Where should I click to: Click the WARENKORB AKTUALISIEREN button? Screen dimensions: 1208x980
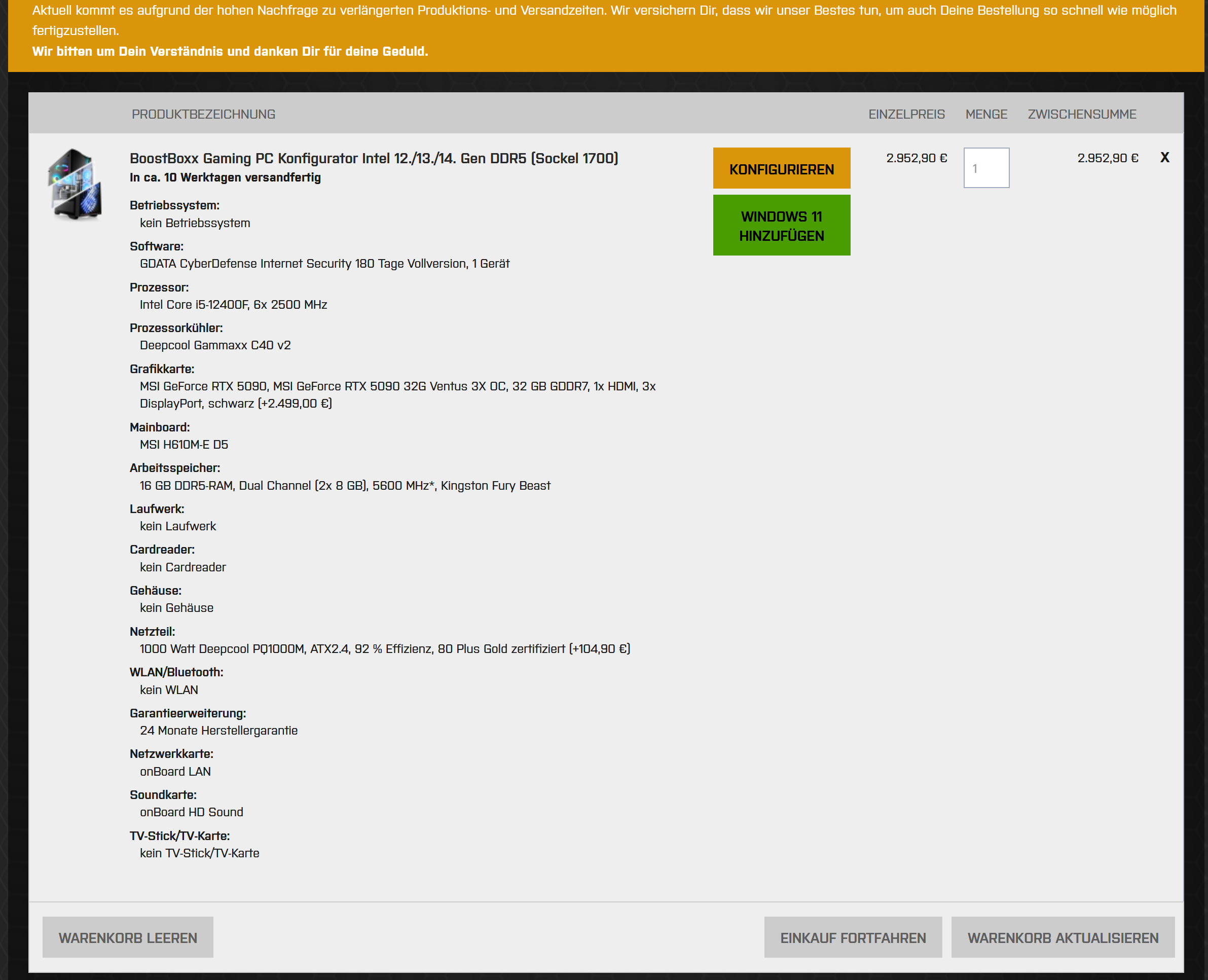1063,937
